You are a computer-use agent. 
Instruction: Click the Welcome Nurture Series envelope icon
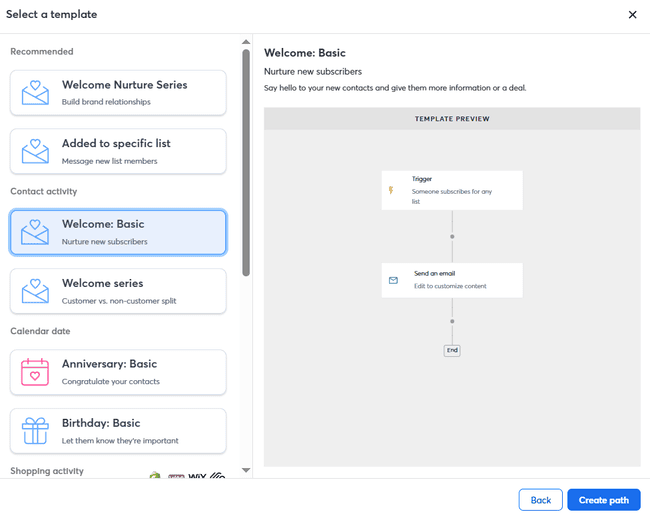click(x=36, y=93)
